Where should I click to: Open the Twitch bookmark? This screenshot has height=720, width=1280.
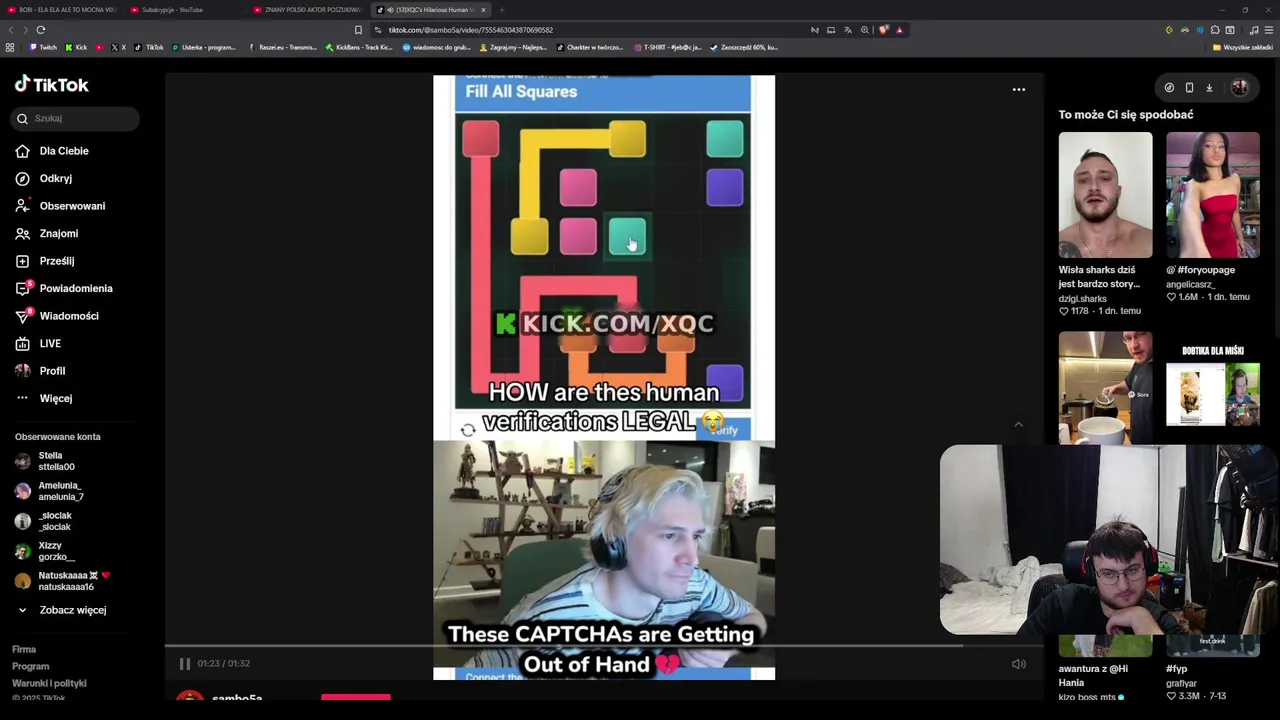pyautogui.click(x=43, y=47)
